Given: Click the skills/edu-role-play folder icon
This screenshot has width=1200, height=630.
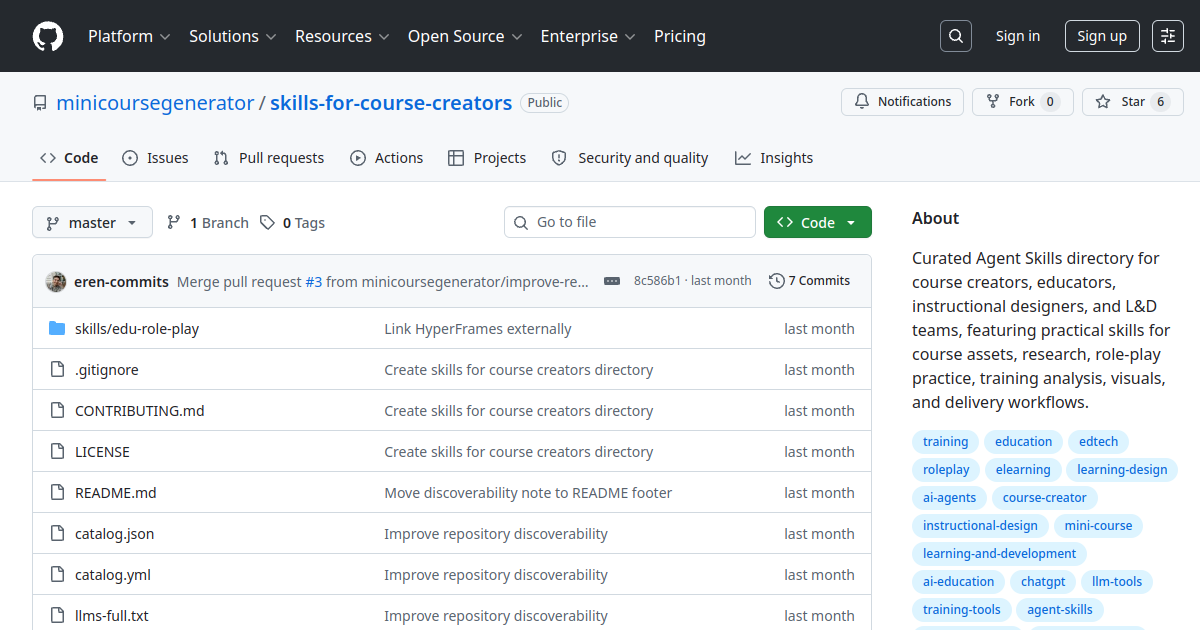Looking at the screenshot, I should click(x=57, y=329).
